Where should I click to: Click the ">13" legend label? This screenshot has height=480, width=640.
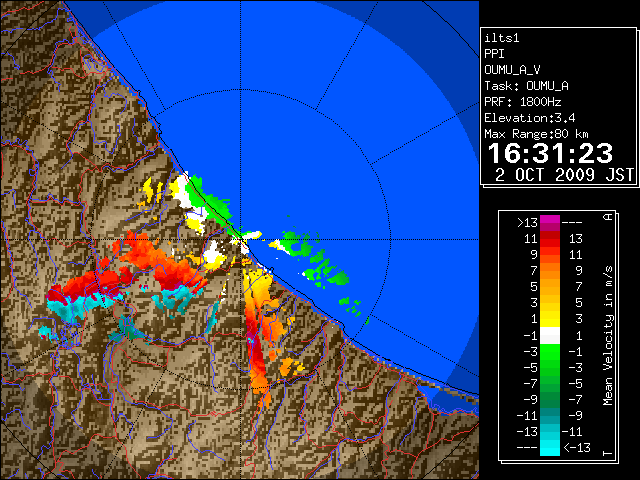(x=527, y=223)
